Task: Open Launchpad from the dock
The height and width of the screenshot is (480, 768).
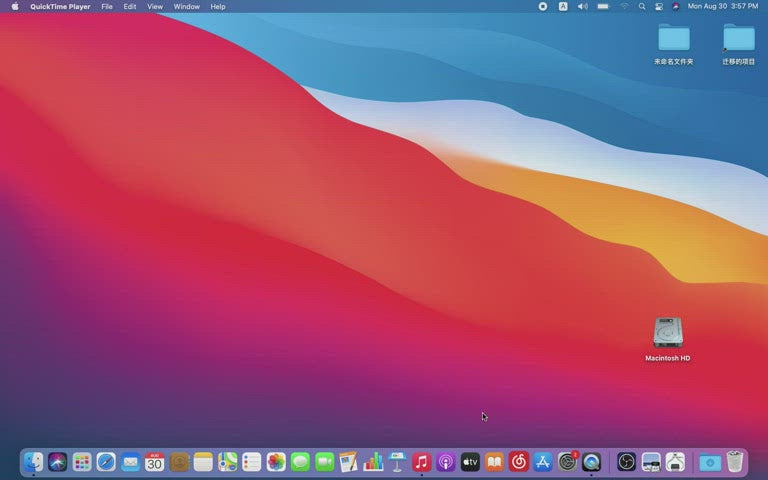Action: coord(82,462)
